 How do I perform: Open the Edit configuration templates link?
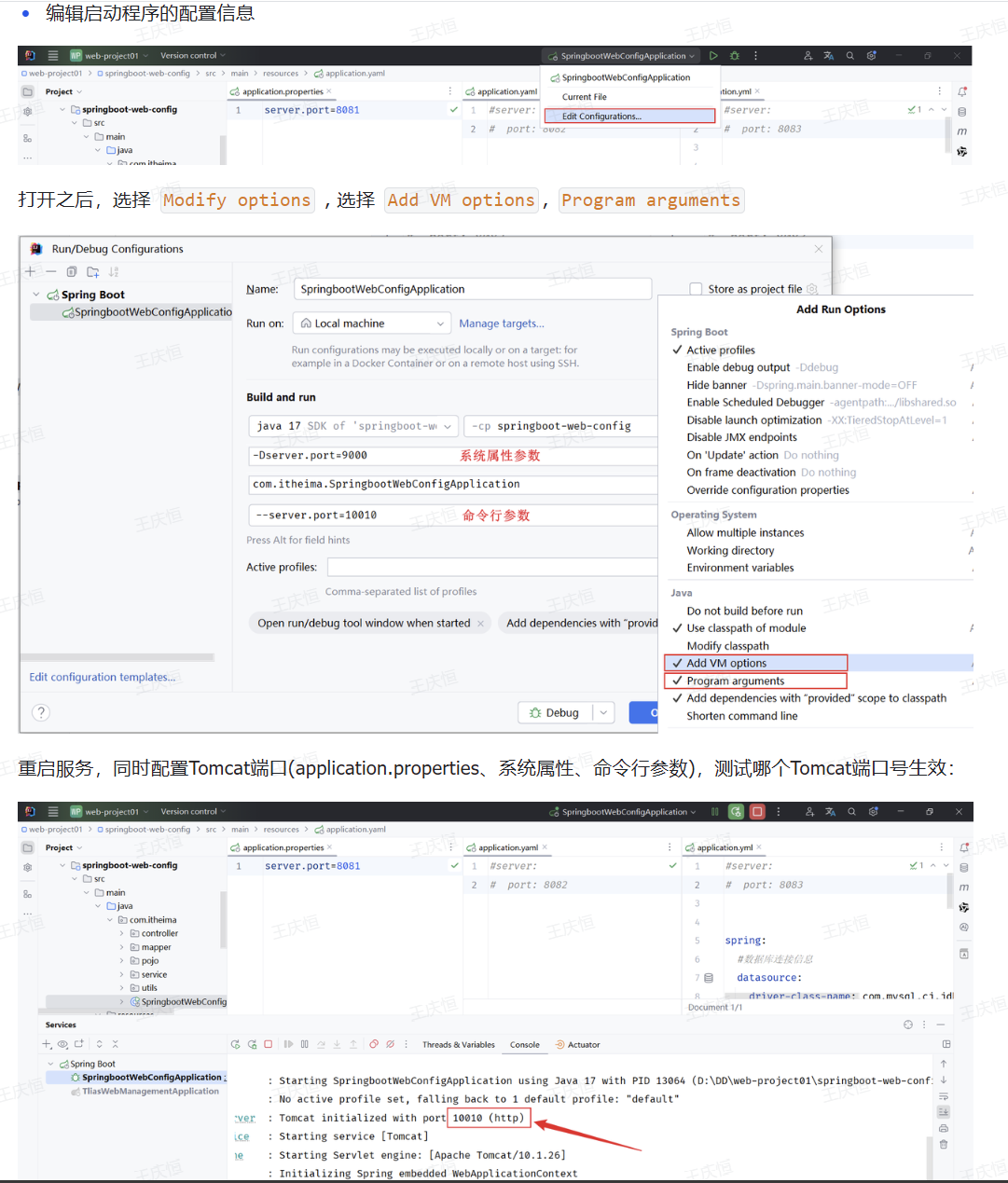(x=102, y=678)
